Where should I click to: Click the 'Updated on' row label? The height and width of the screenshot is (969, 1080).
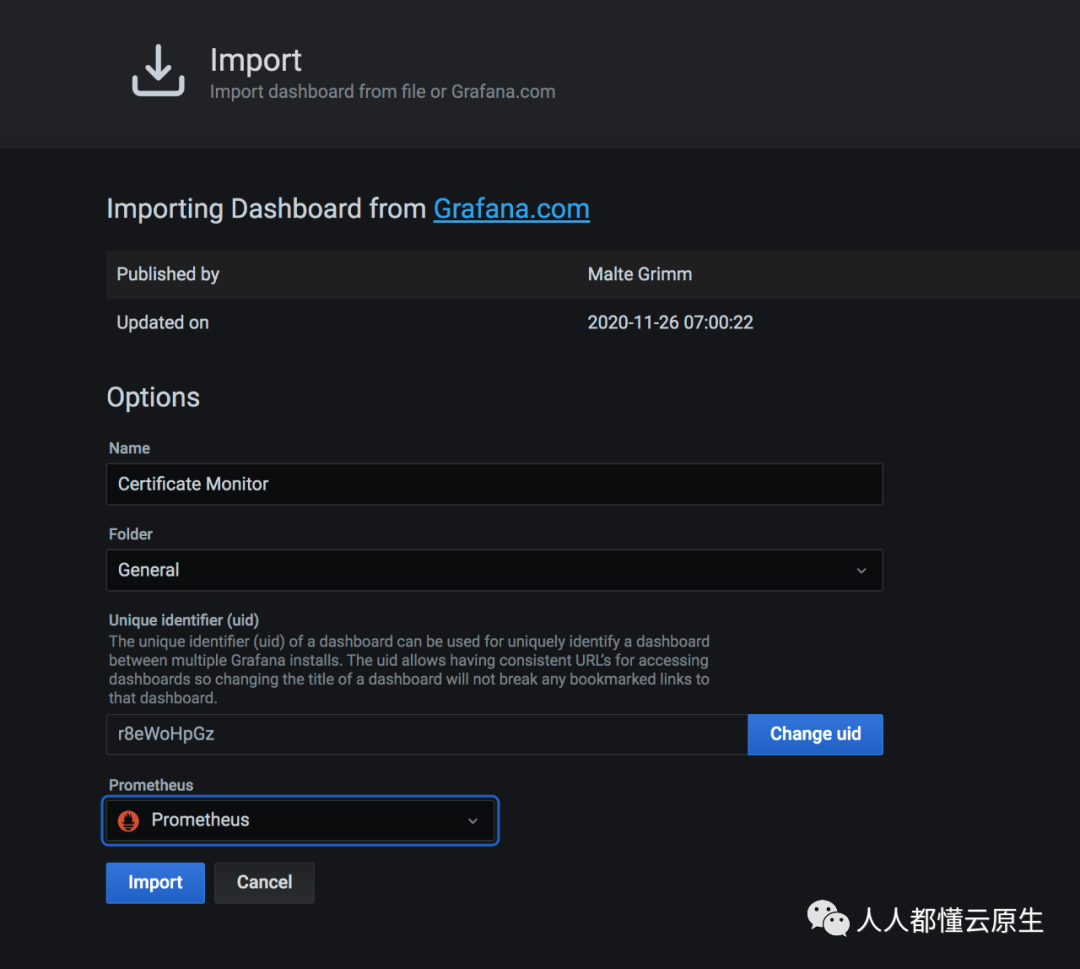163,322
